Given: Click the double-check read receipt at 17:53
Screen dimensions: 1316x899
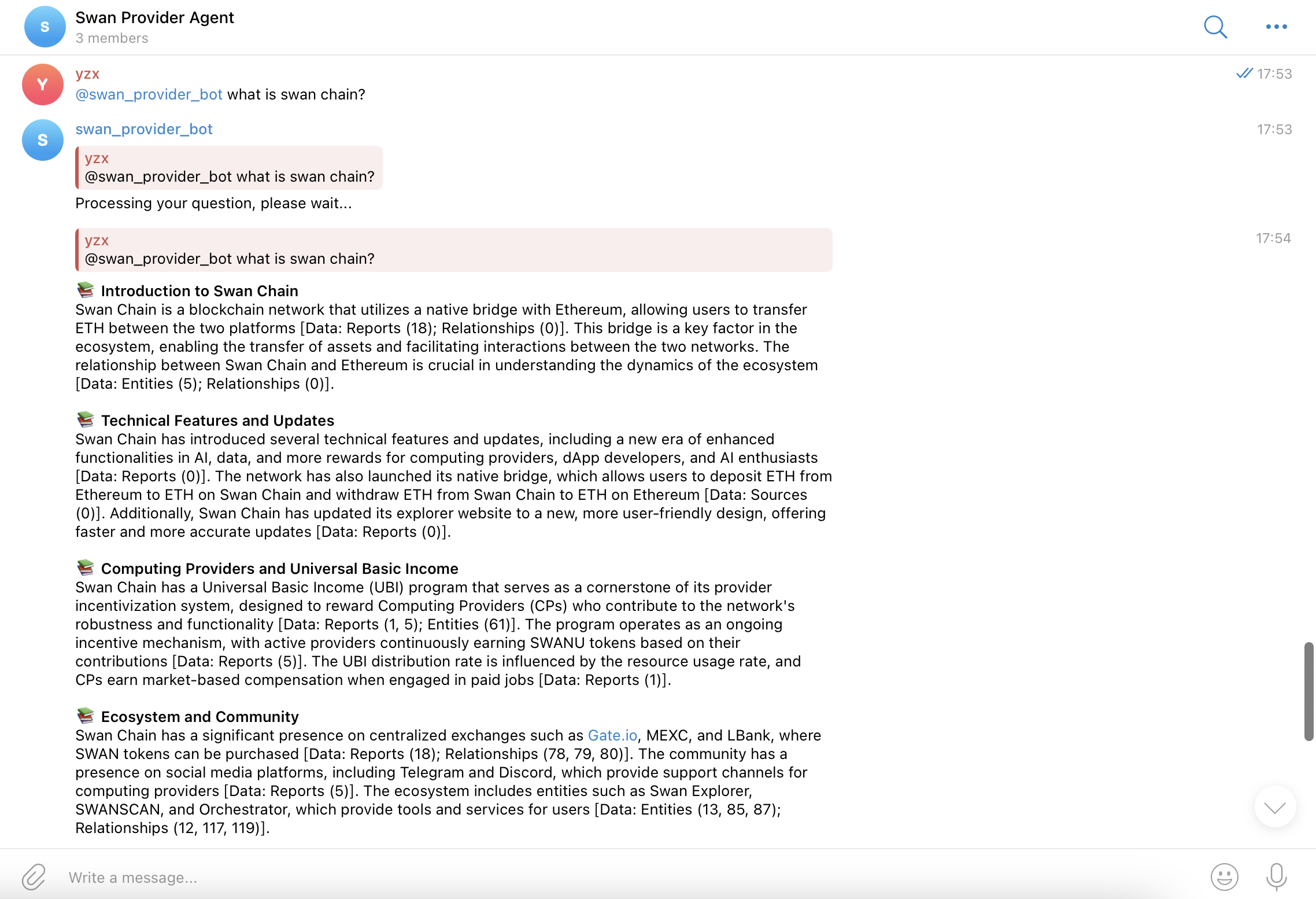Looking at the screenshot, I should 1244,73.
